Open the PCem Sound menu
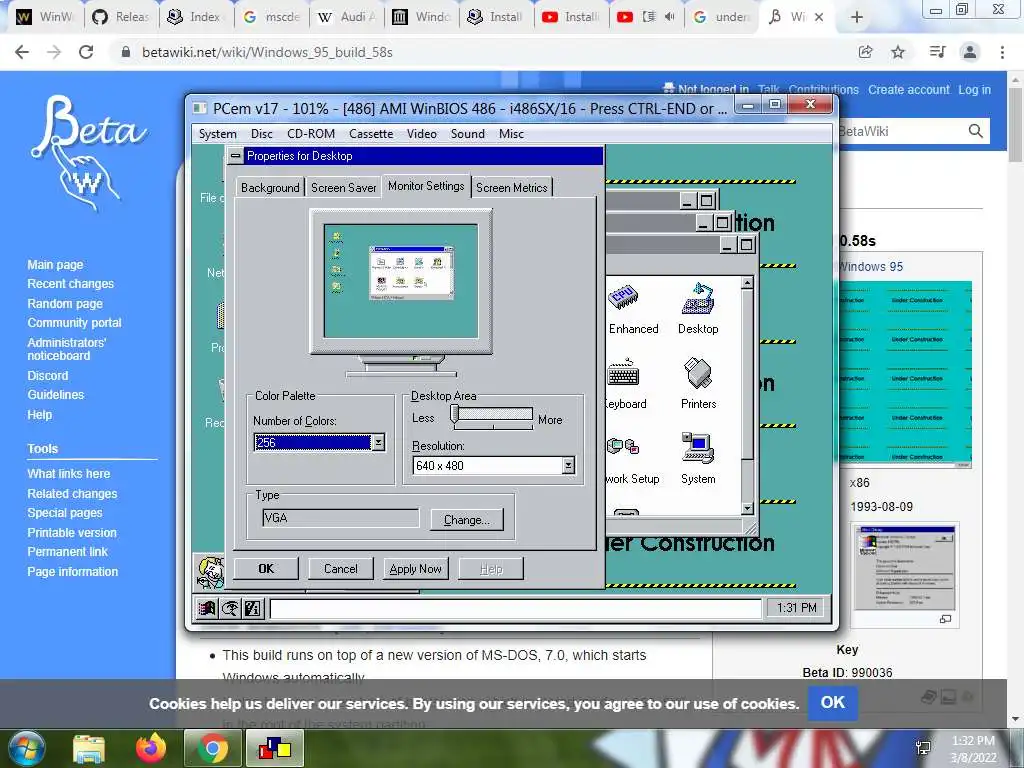This screenshot has height=768, width=1024. pos(468,134)
